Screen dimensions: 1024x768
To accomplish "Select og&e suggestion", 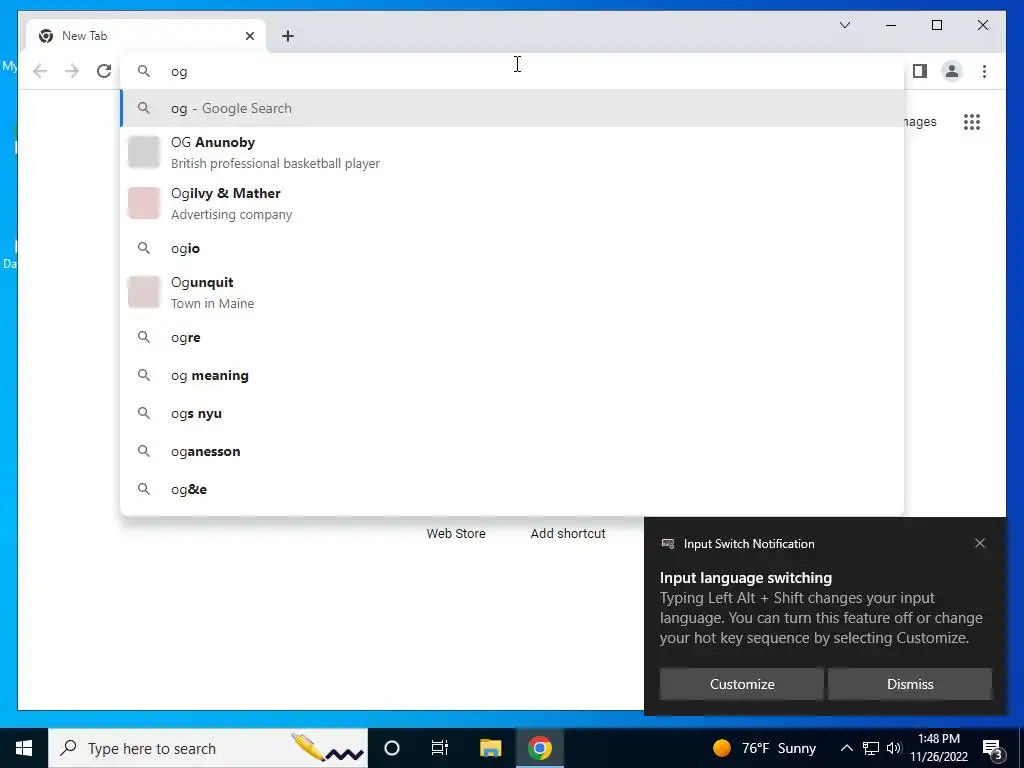I will pyautogui.click(x=512, y=489).
